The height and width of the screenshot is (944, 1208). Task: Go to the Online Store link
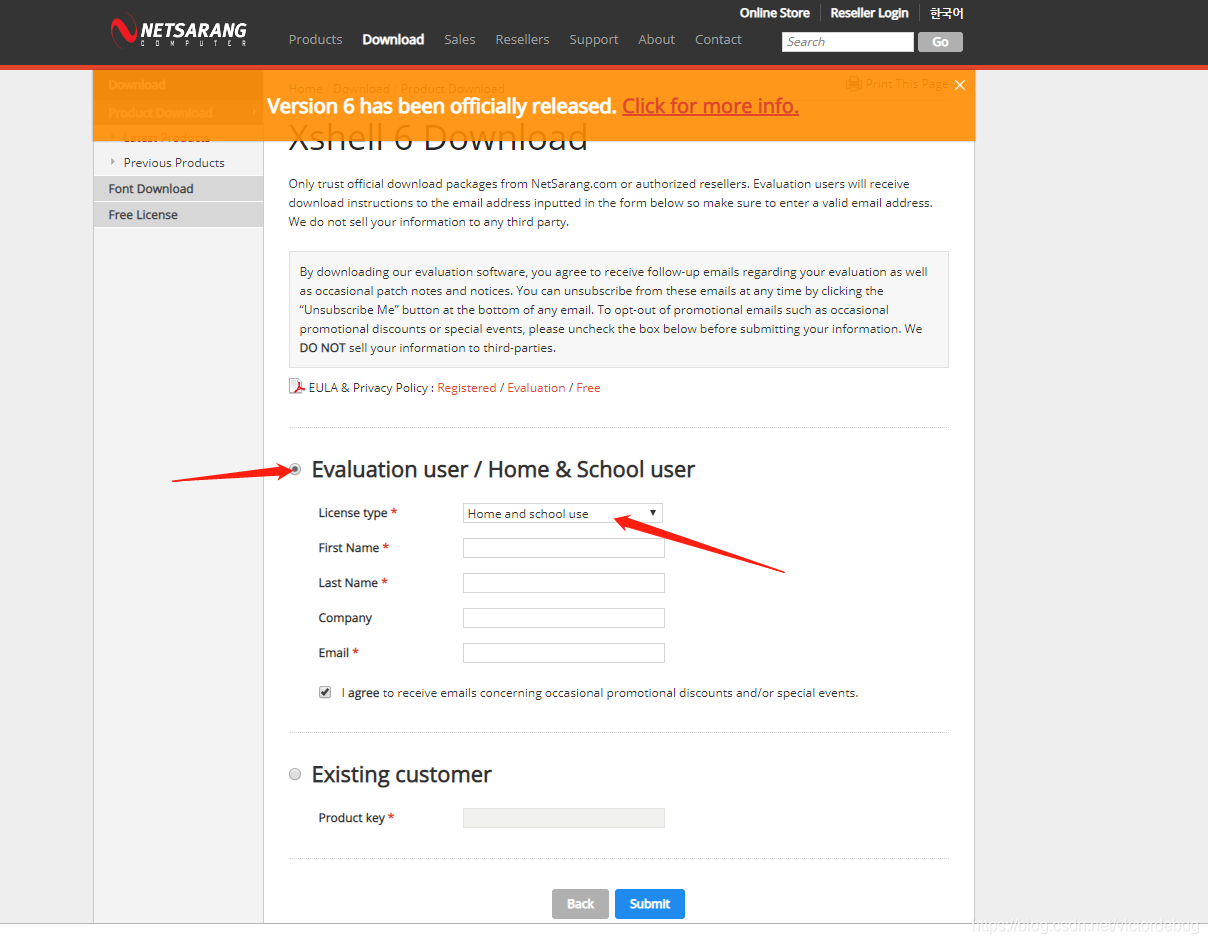pyautogui.click(x=775, y=13)
